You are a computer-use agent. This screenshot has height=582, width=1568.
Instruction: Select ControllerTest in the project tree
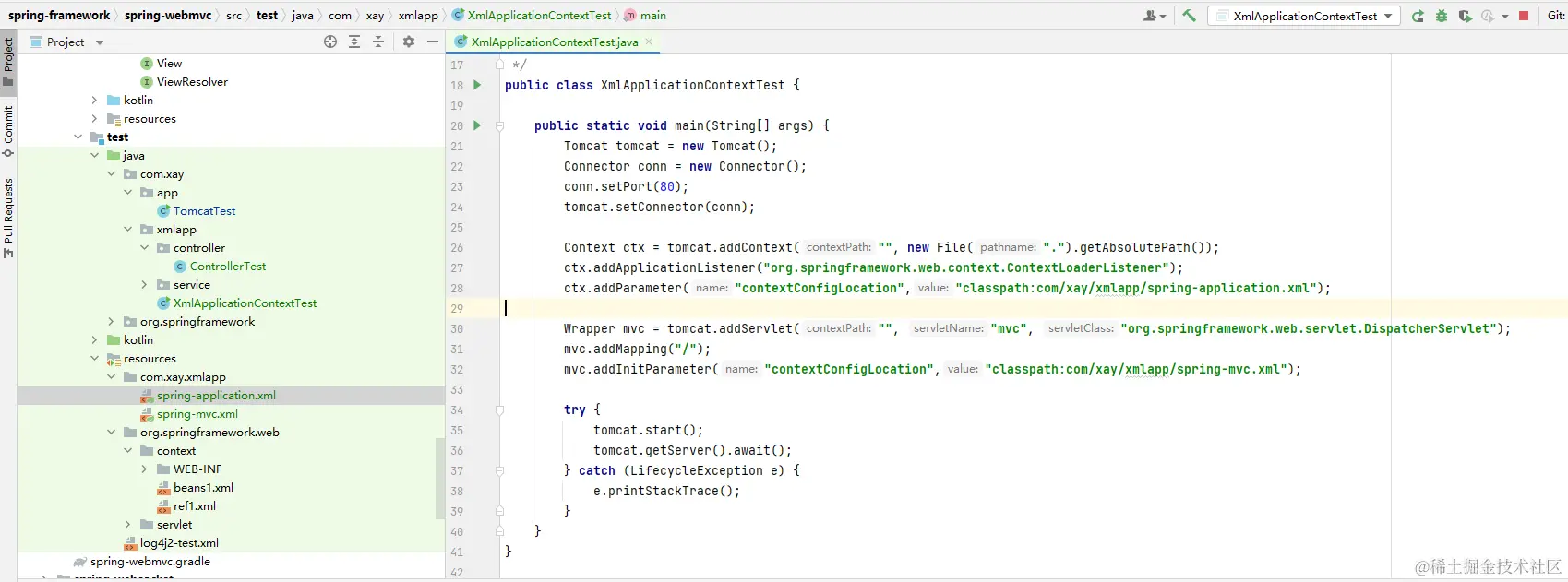click(x=227, y=267)
